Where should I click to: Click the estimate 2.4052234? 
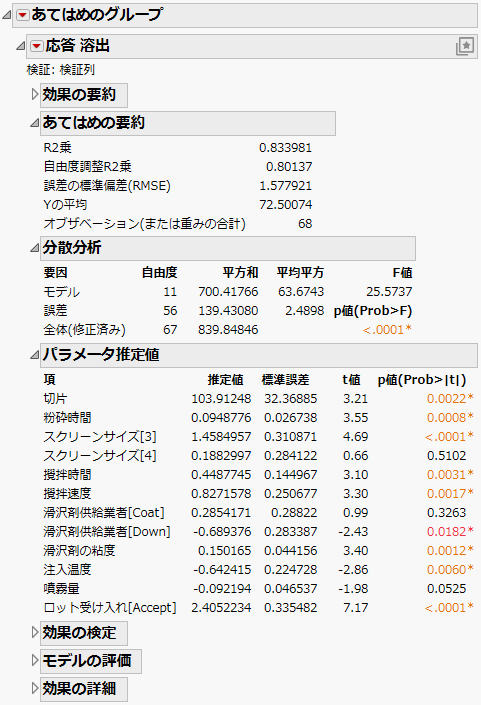(x=221, y=607)
